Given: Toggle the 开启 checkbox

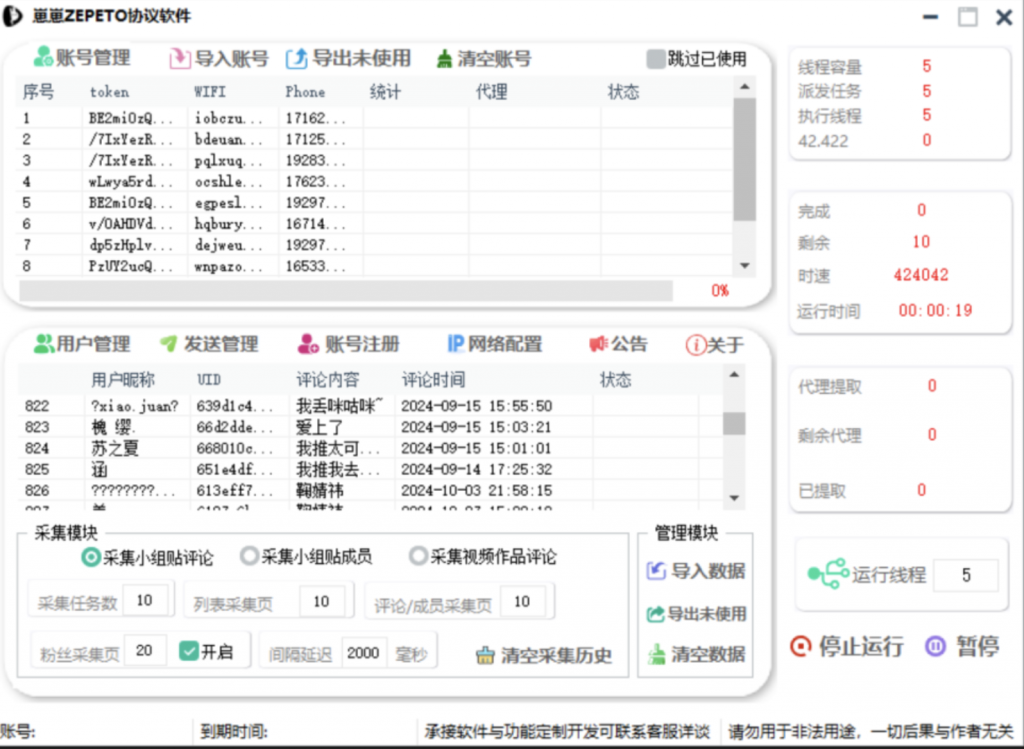Looking at the screenshot, I should point(188,651).
